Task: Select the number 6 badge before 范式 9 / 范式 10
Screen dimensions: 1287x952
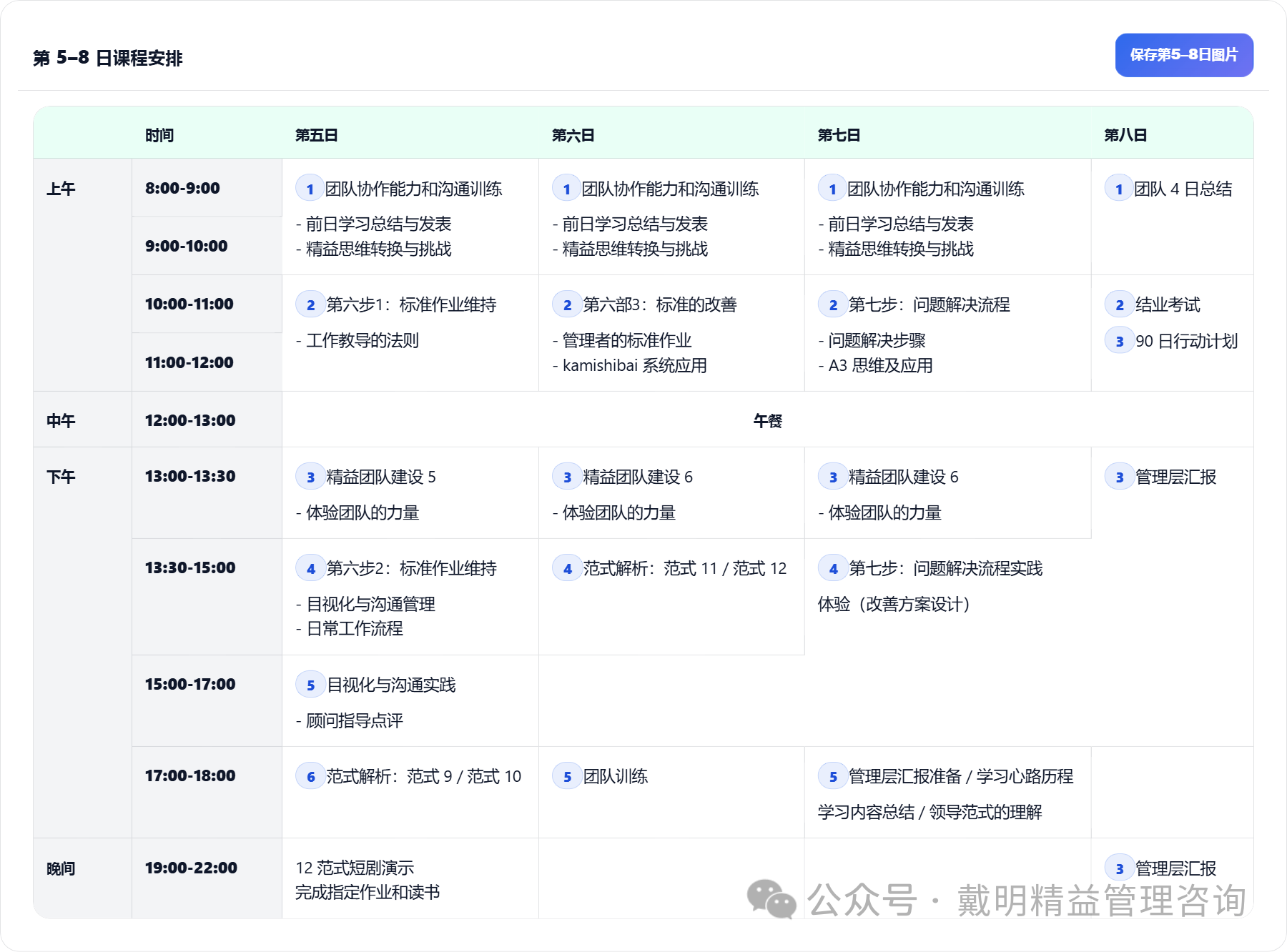Action: click(x=310, y=777)
